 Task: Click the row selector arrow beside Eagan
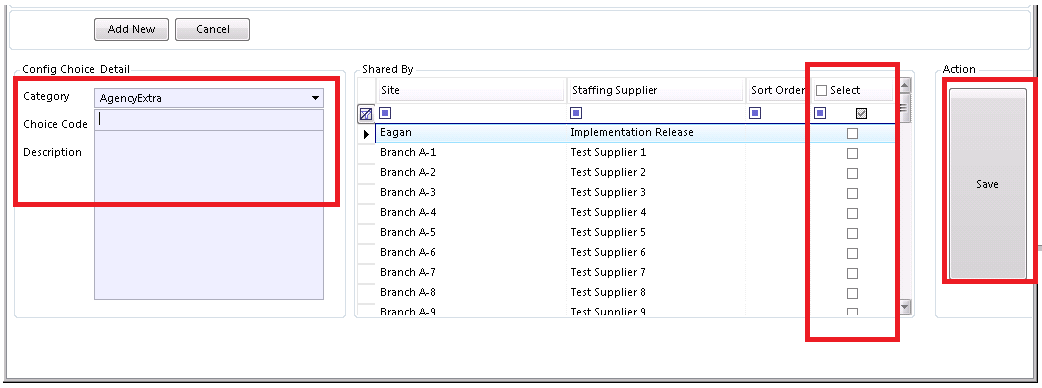pos(366,134)
